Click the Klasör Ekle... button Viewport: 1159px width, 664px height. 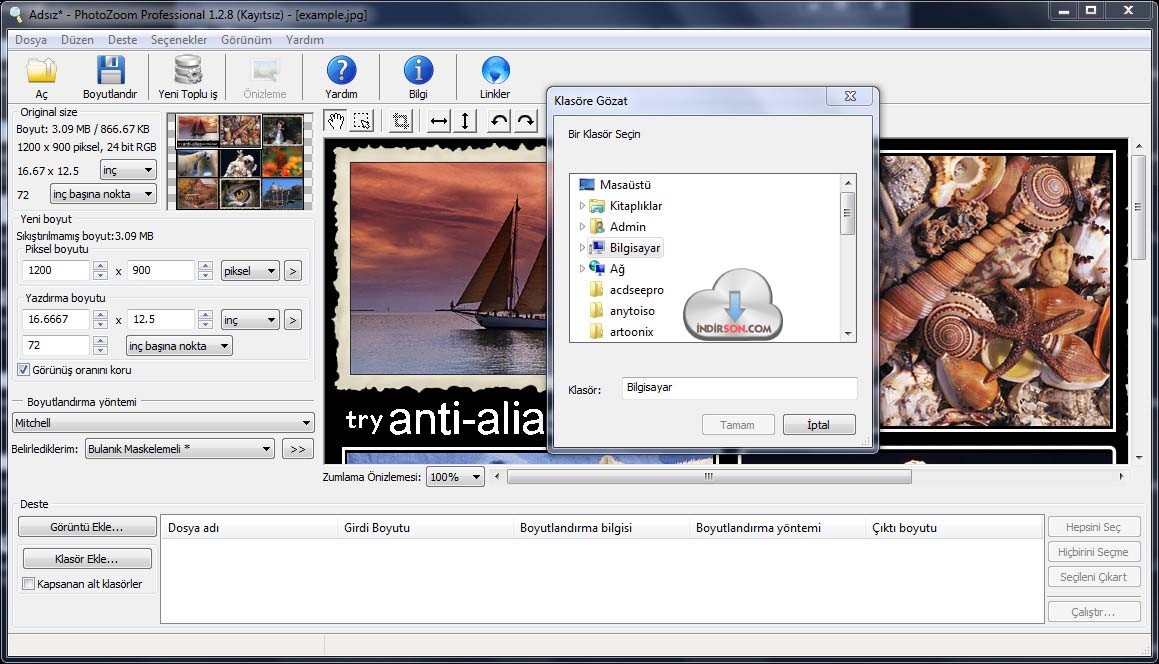pyautogui.click(x=87, y=558)
